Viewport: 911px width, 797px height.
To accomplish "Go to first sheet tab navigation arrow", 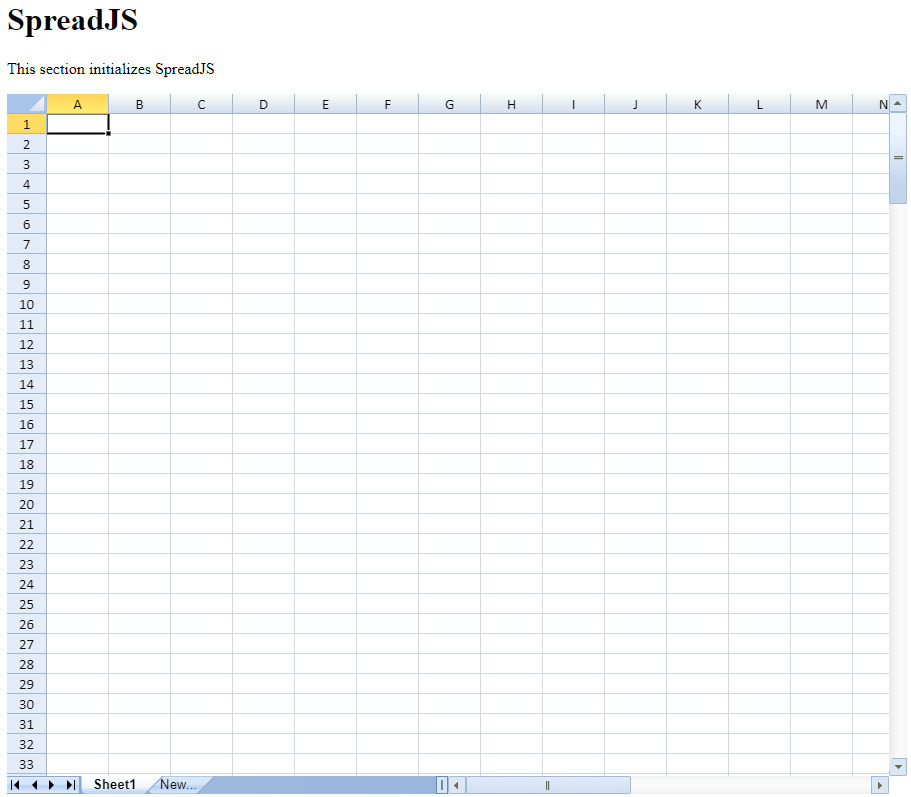I will [16, 785].
